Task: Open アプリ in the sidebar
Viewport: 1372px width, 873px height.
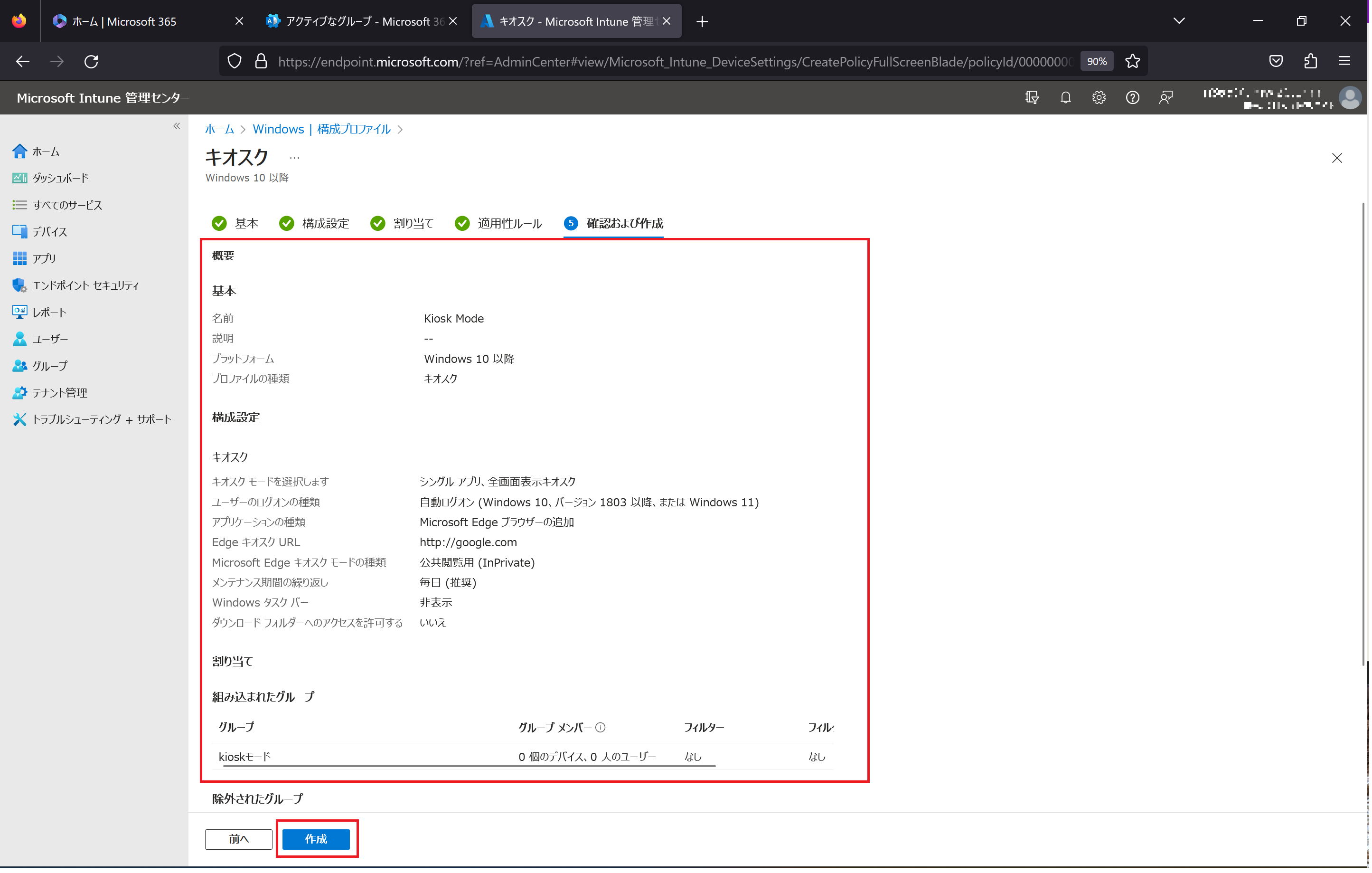Action: point(34,259)
